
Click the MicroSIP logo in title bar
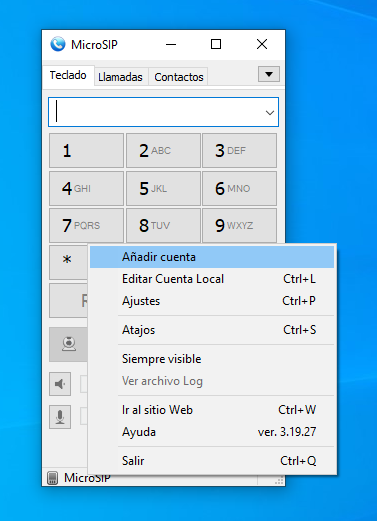(x=58, y=44)
